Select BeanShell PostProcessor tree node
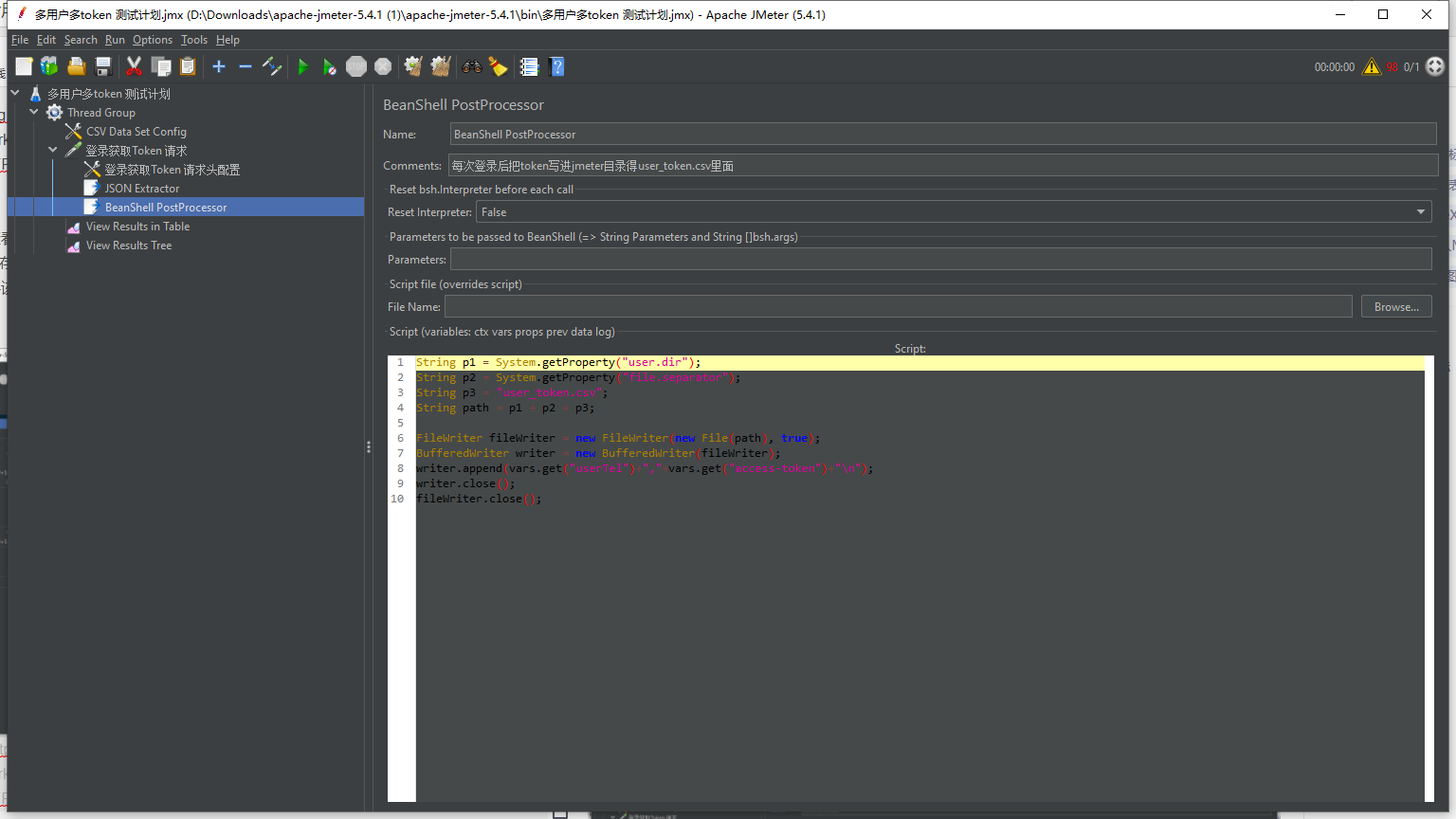Viewport: 1456px width, 819px height. 166,208
